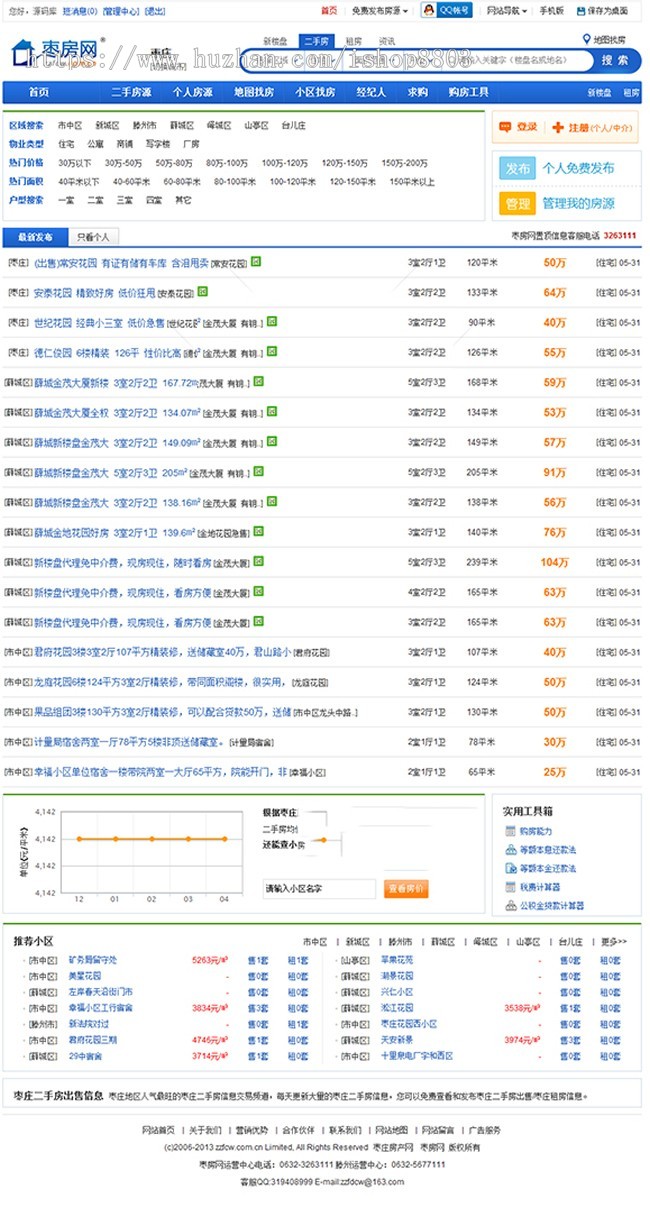Filter property type by 写字楼
This screenshot has width=650, height=1208.
click(157, 144)
